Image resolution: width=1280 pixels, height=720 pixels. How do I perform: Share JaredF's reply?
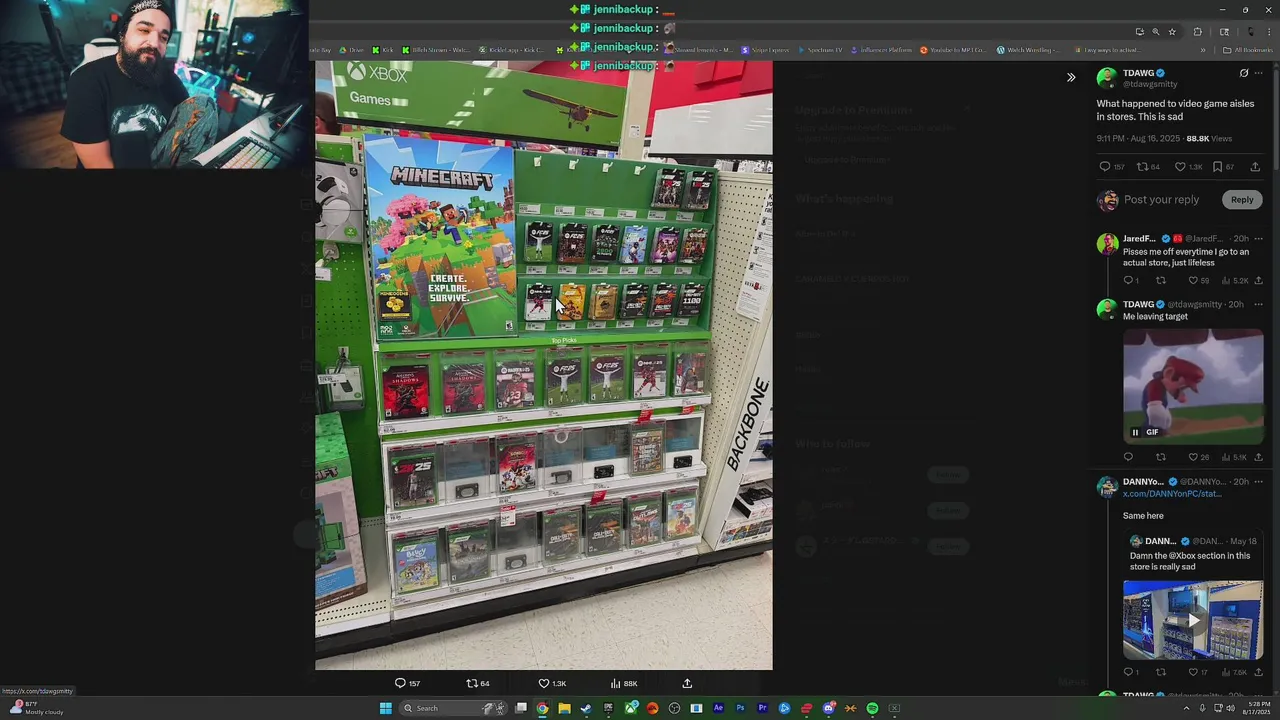[1258, 281]
